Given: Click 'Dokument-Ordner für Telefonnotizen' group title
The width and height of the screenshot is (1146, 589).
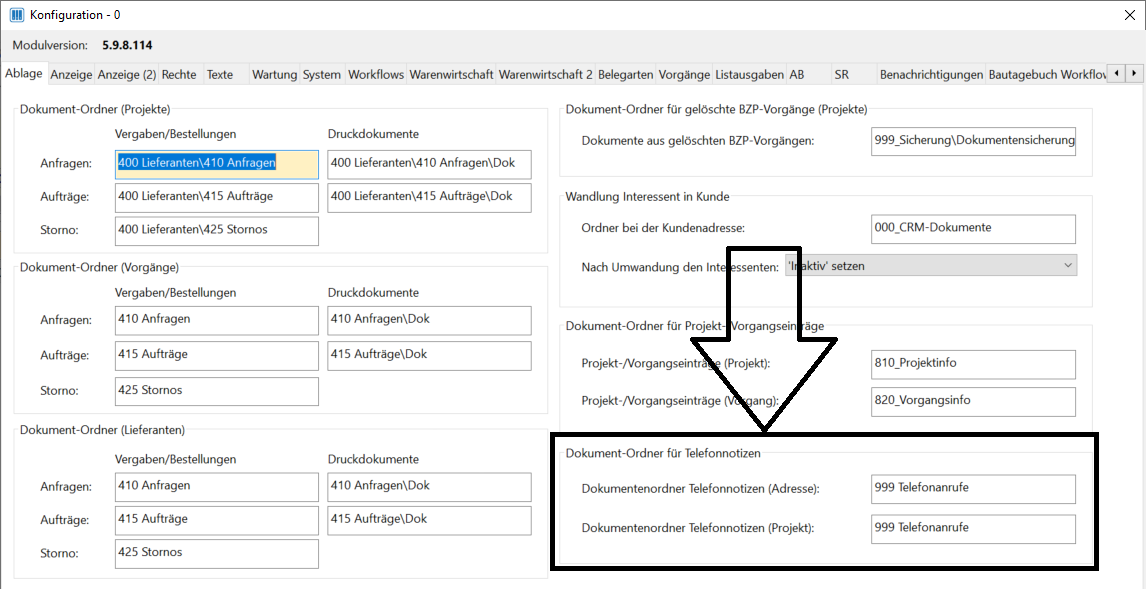Looking at the screenshot, I should pyautogui.click(x=664, y=454).
